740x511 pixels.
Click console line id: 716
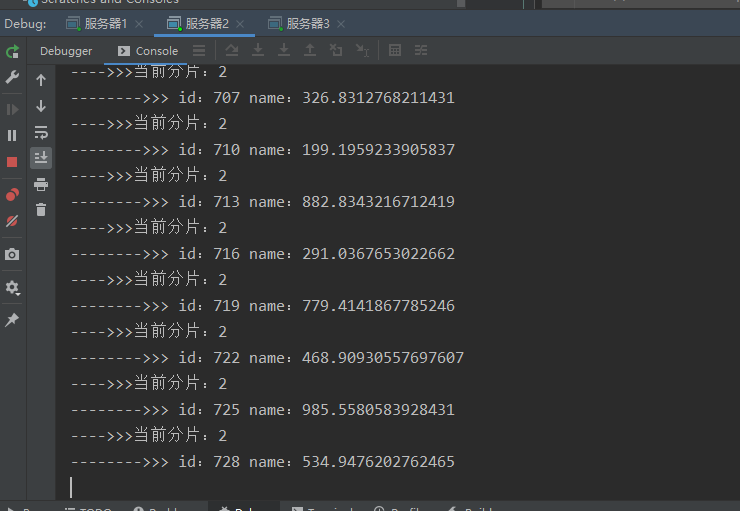(262, 254)
